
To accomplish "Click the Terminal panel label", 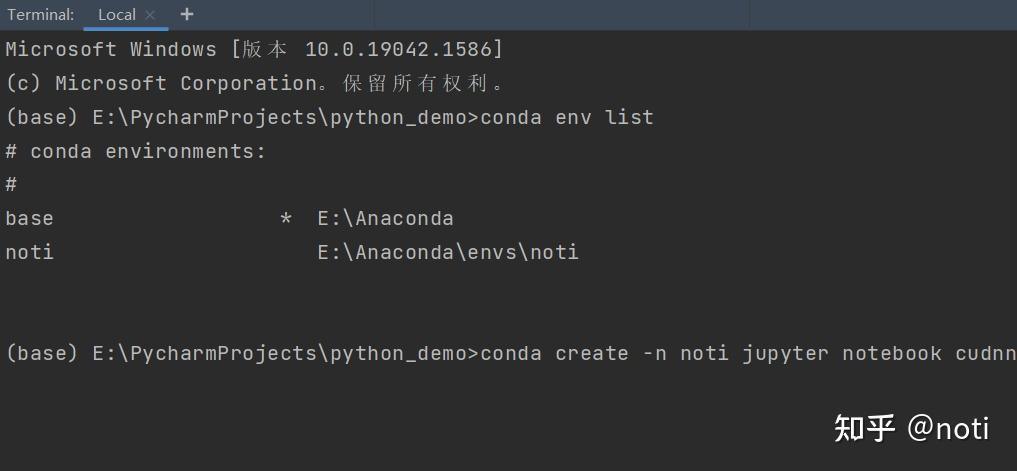I will (41, 15).
